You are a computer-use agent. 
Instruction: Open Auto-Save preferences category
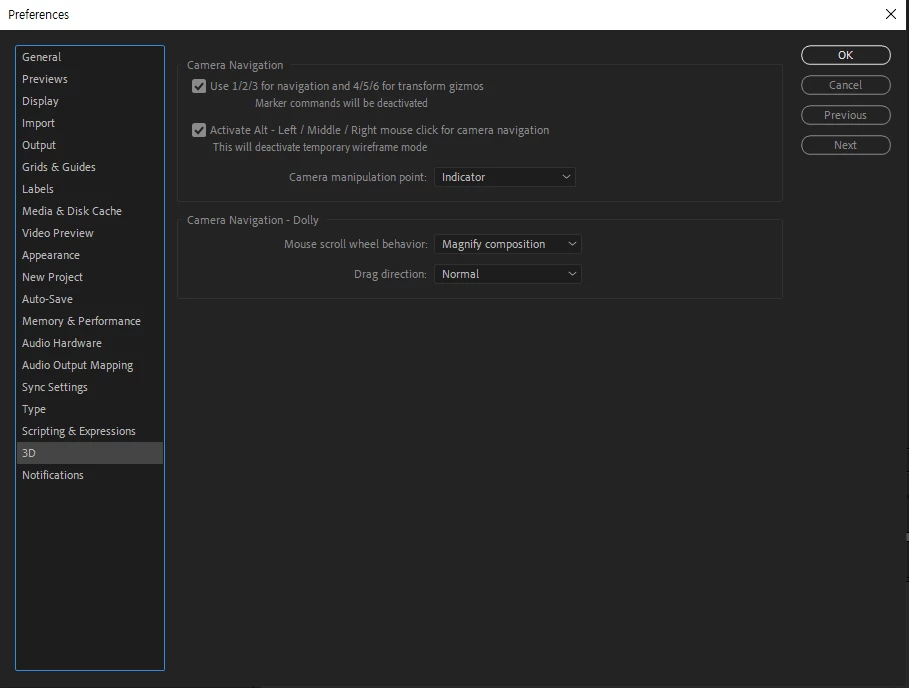click(x=90, y=299)
